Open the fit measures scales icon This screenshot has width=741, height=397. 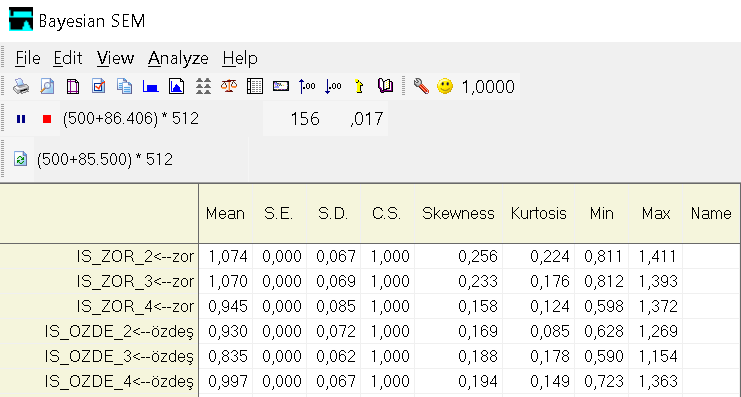pyautogui.click(x=229, y=86)
